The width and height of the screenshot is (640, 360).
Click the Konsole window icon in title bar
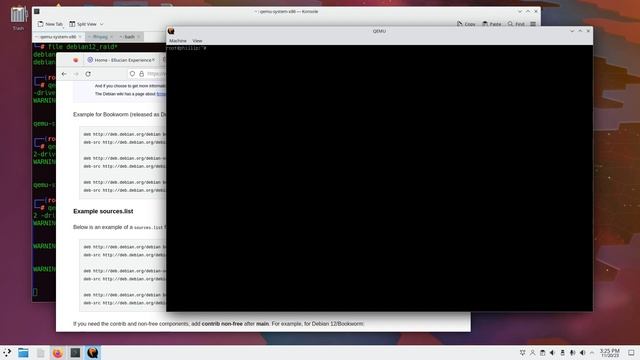[x=37, y=11]
